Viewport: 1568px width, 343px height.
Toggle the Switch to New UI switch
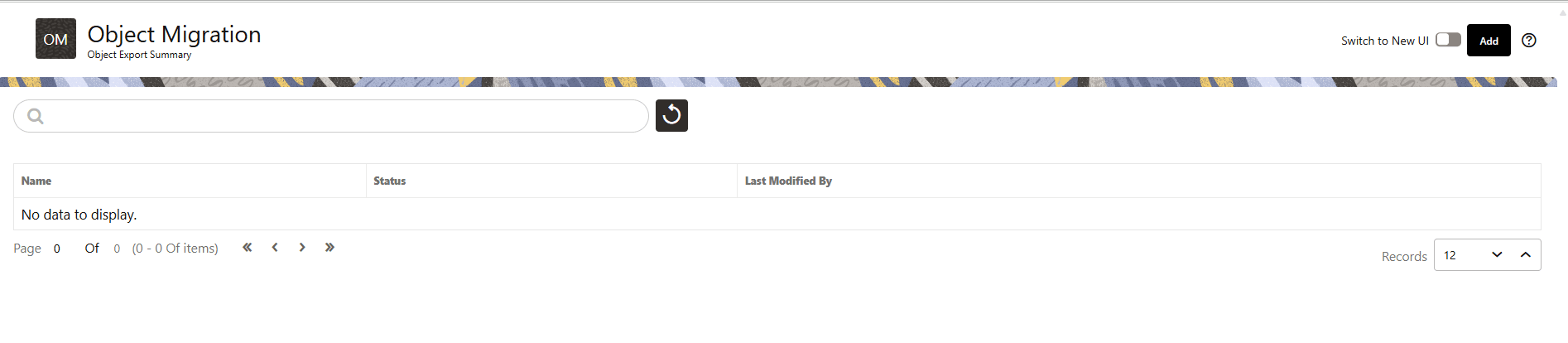(x=1448, y=40)
